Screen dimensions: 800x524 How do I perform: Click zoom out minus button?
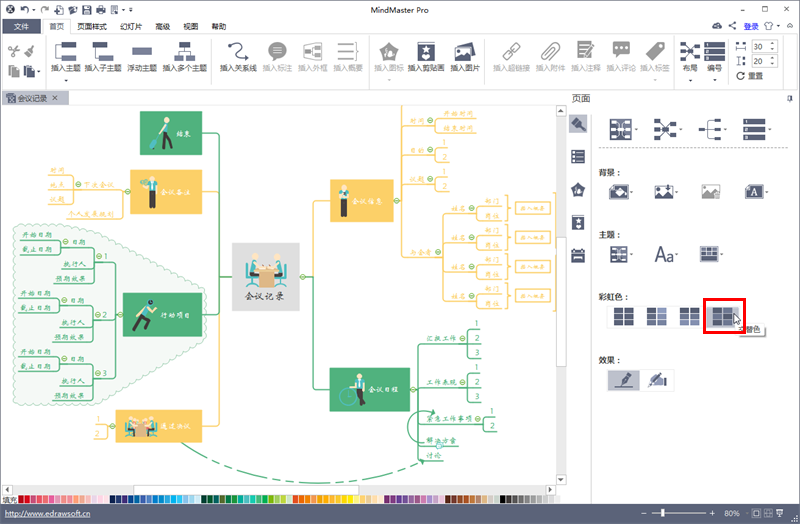[x=644, y=513]
